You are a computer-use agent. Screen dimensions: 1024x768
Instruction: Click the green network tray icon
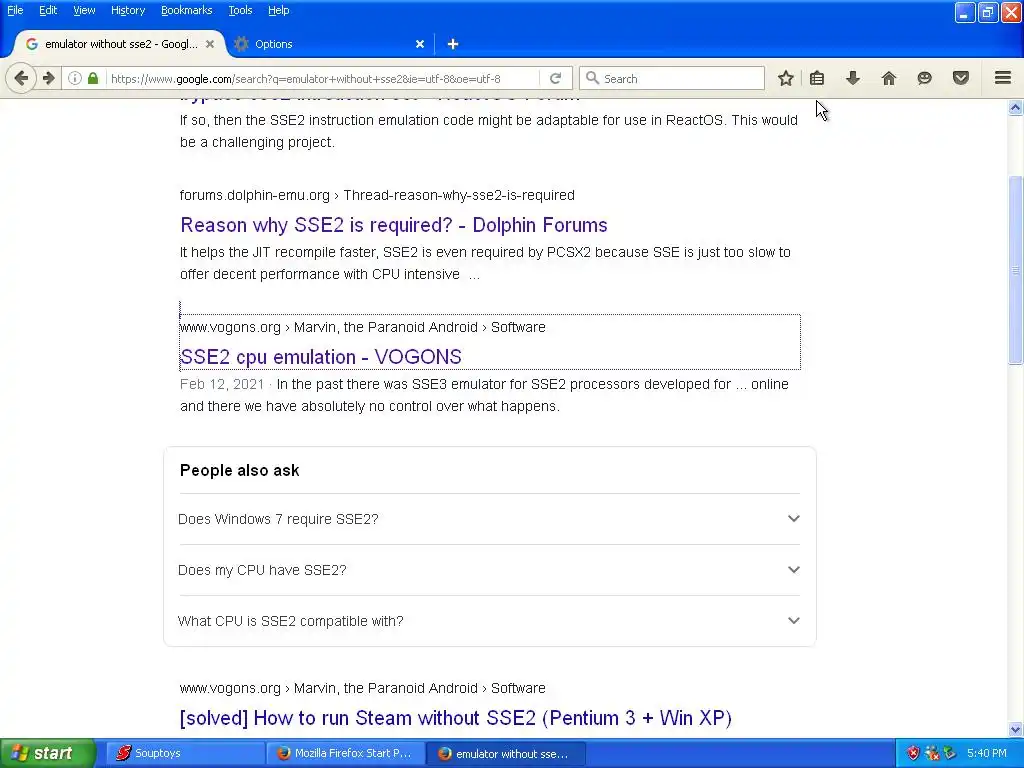(950, 753)
